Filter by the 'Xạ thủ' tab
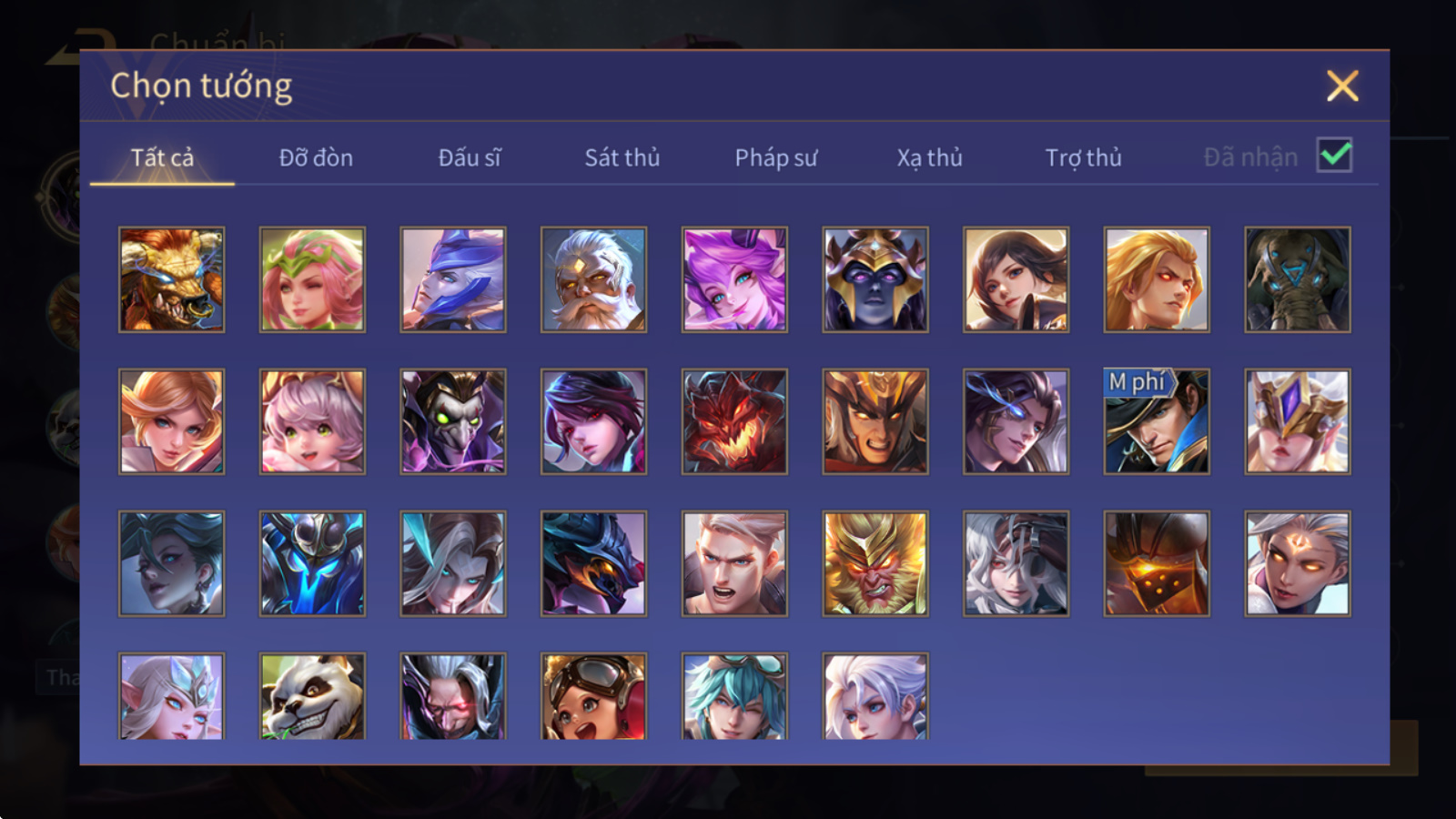Viewport: 1456px width, 819px height. point(929,157)
